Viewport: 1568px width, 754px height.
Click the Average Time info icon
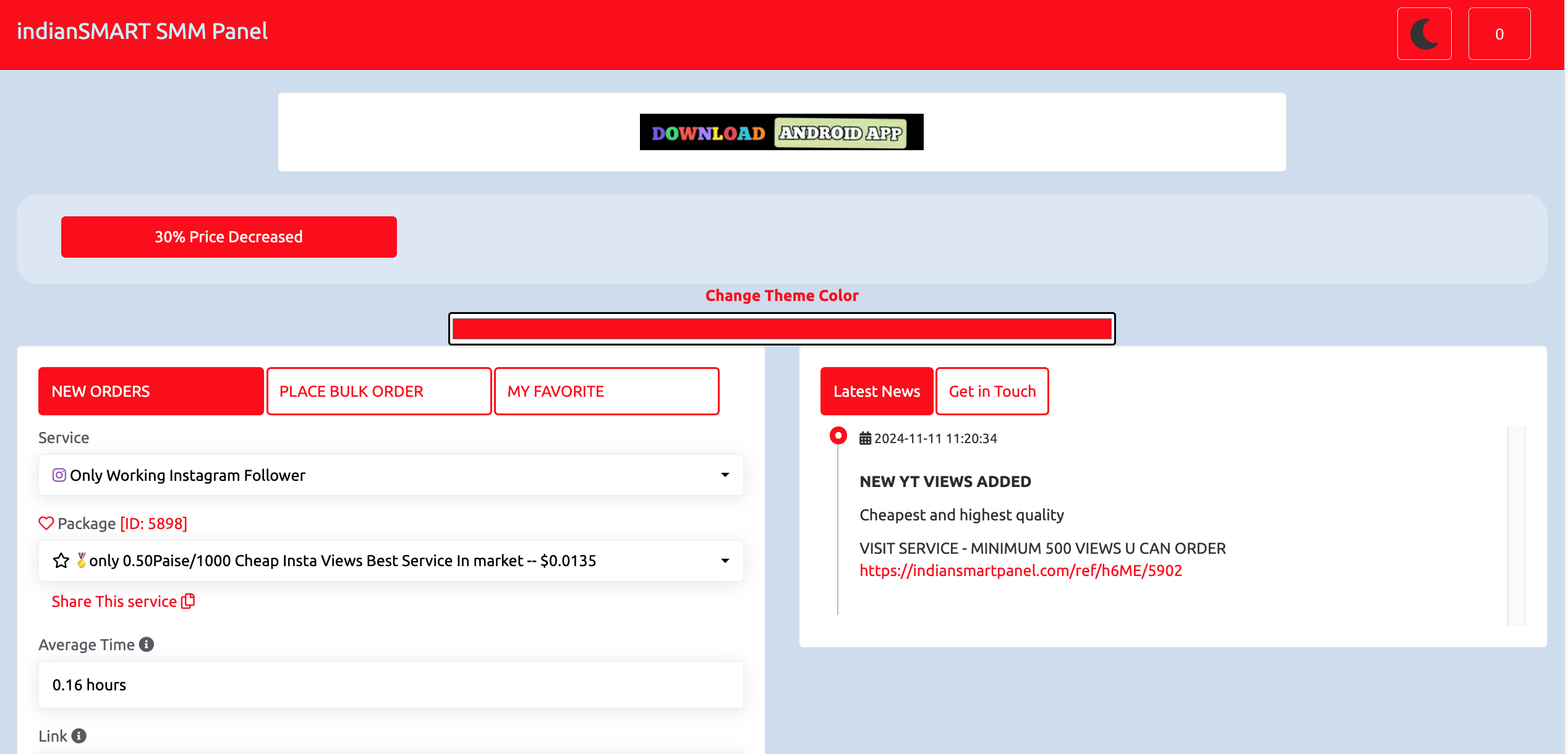point(147,643)
